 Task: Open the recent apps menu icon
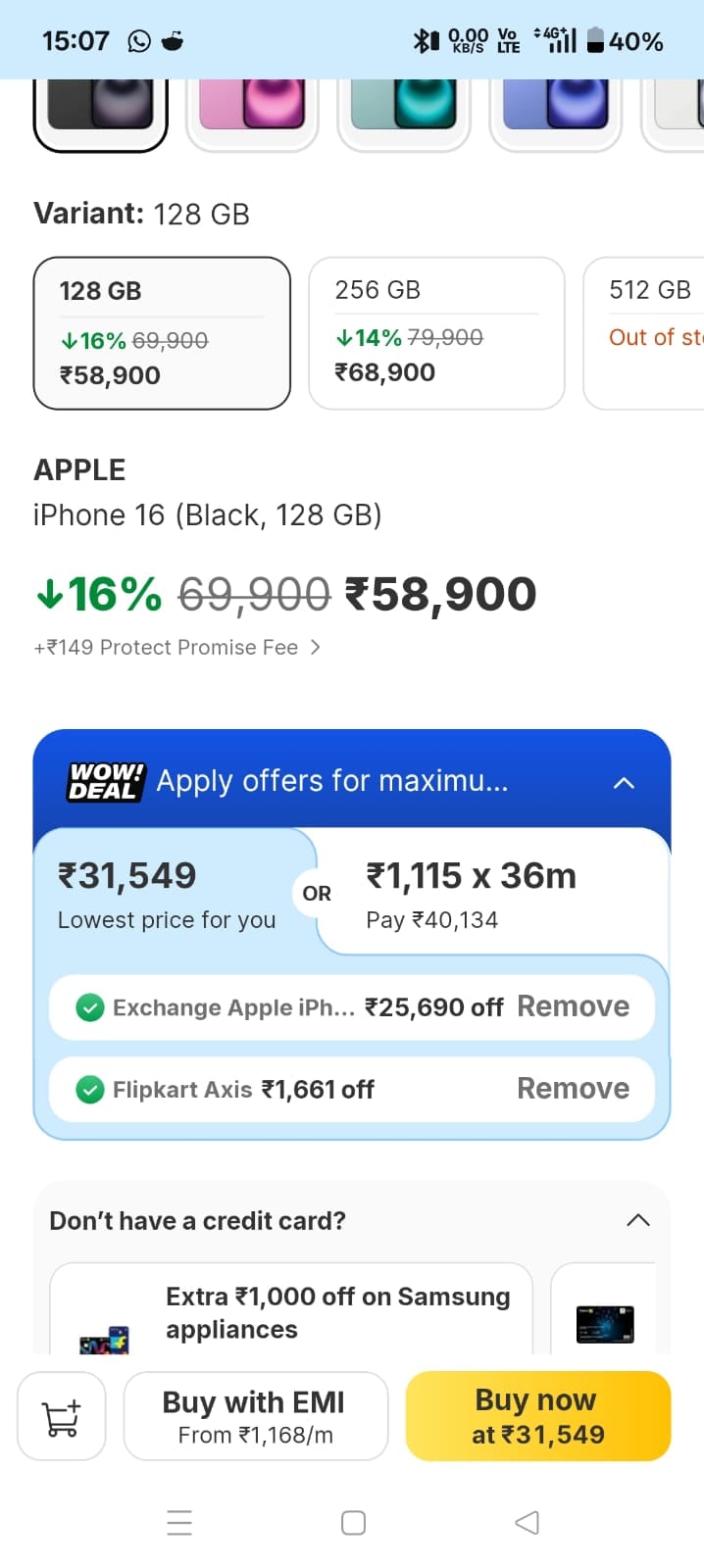[x=179, y=1522]
